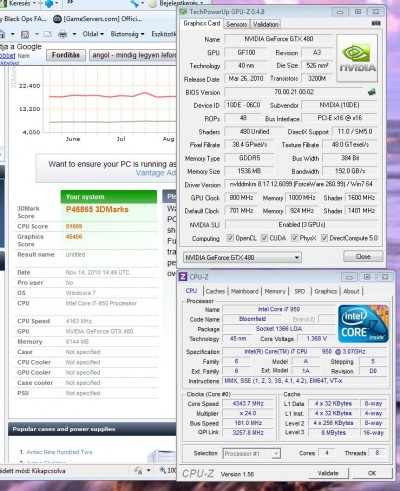Click the browser print icon
Image resolution: width=400 pixels, height=491 pixels.
(x=62, y=34)
